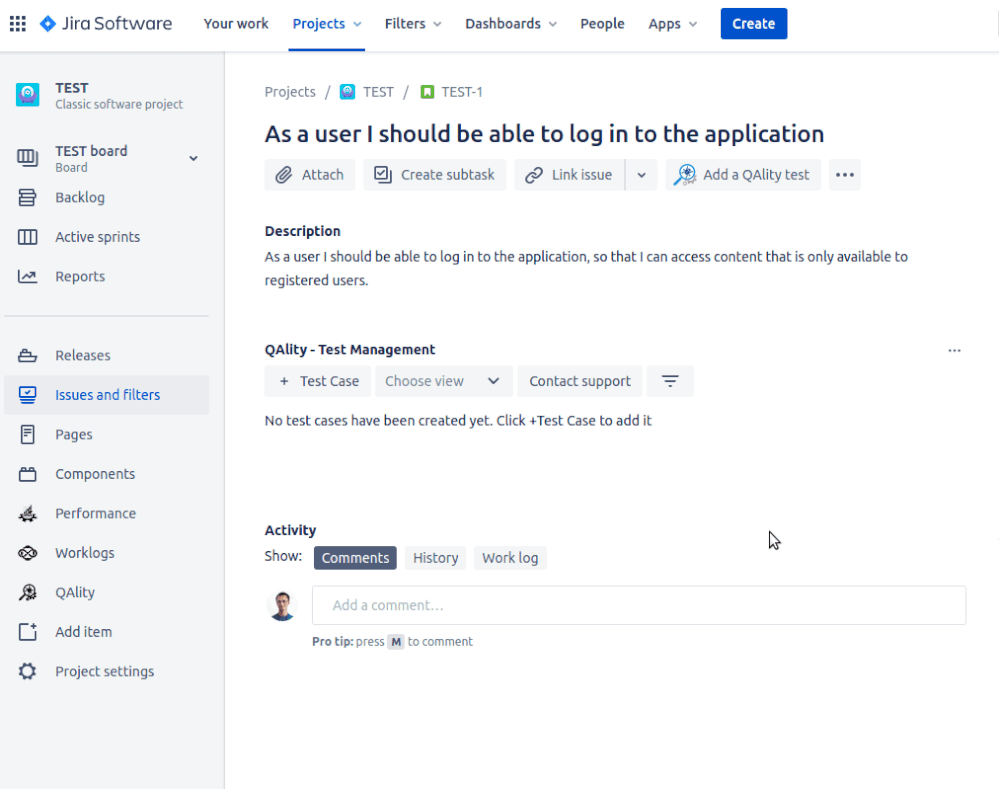This screenshot has width=999, height=789.
Task: Switch to the History activity tab
Action: (x=435, y=557)
